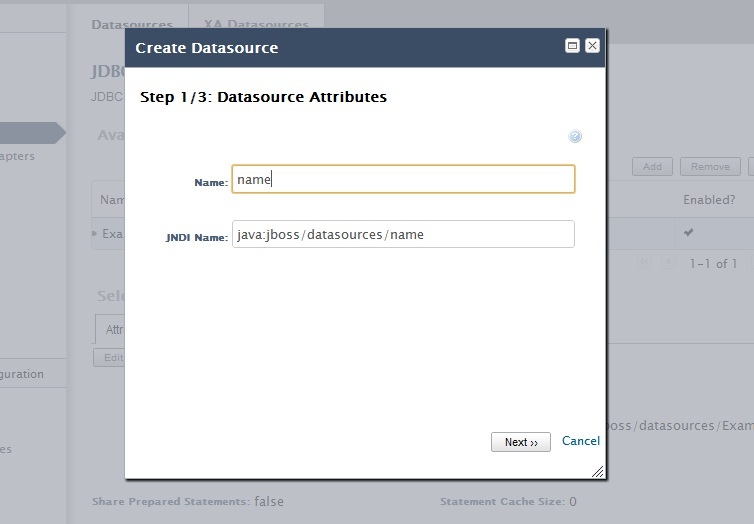
Task: Open the Attr tab in selection panel
Action: (x=111, y=329)
